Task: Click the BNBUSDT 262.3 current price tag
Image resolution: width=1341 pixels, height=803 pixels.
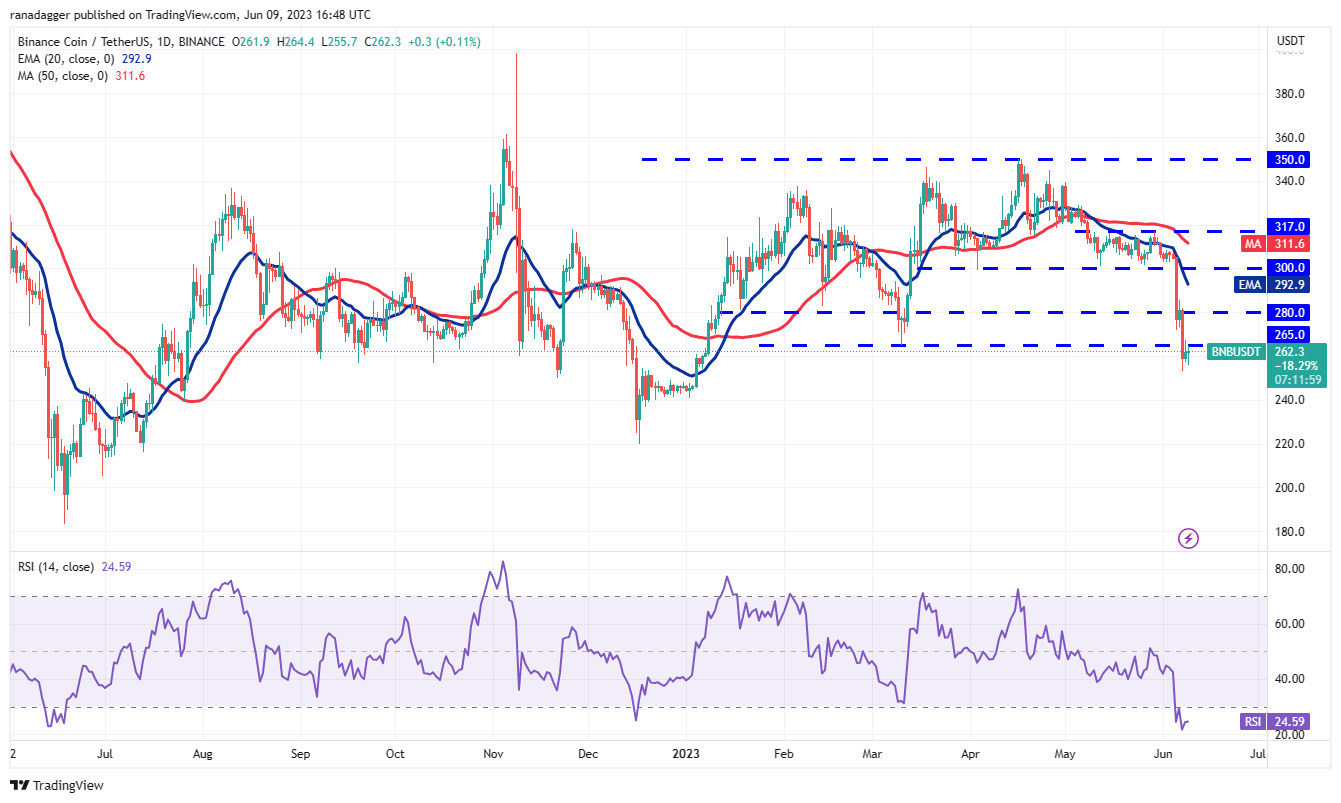Action: tap(1266, 352)
